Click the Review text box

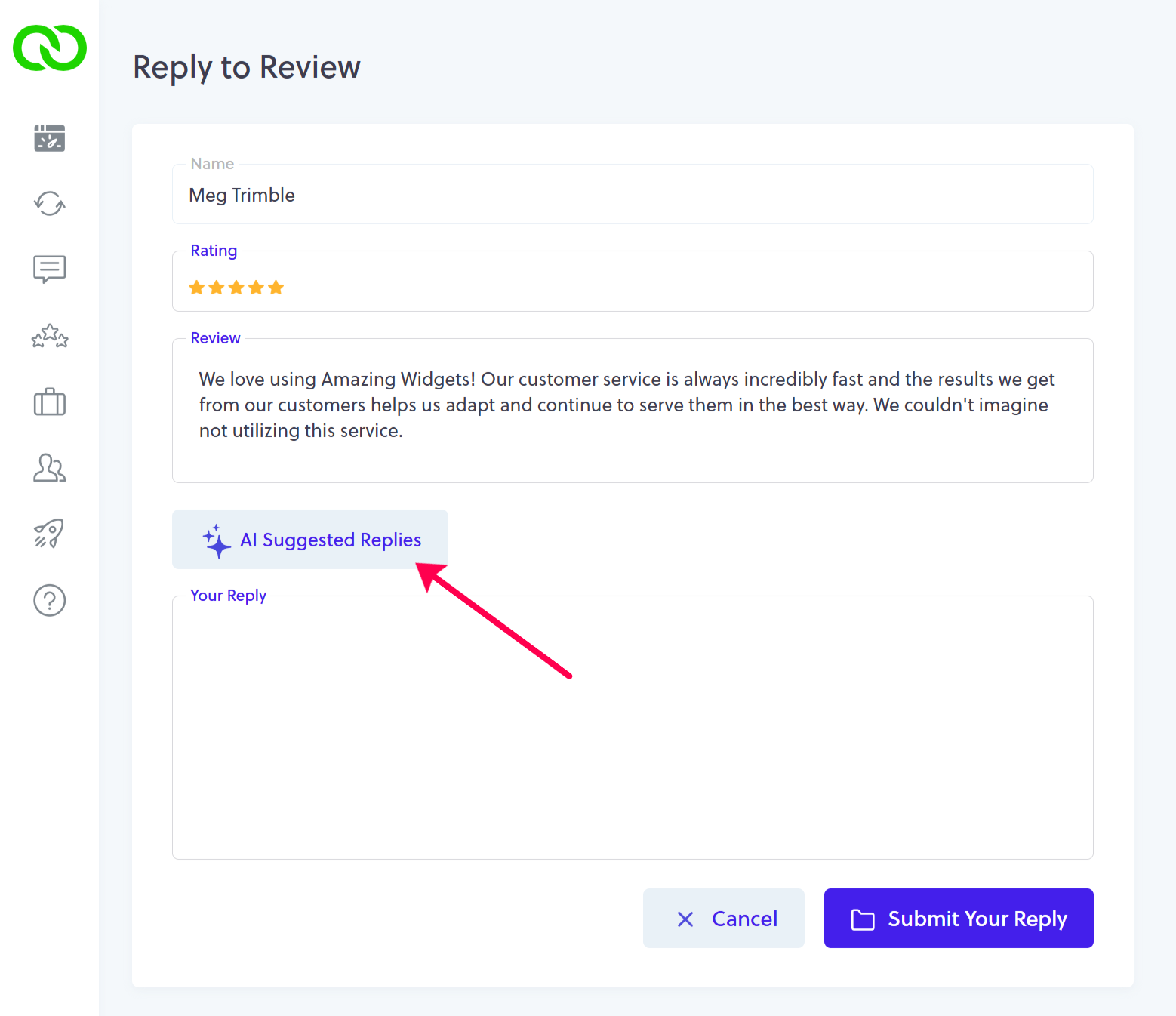coord(633,411)
